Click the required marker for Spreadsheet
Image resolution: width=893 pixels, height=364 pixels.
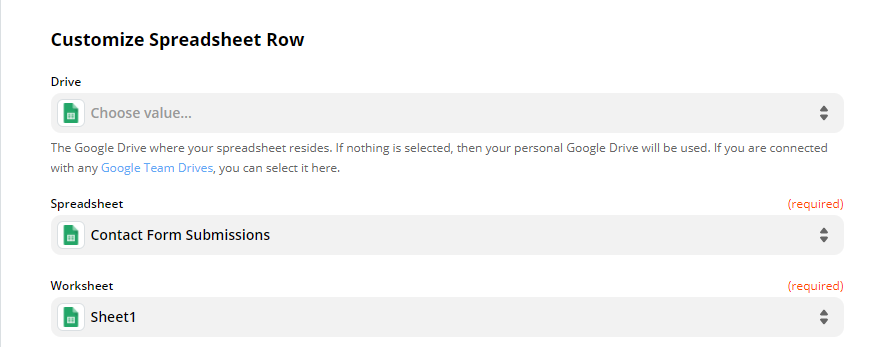tap(816, 203)
